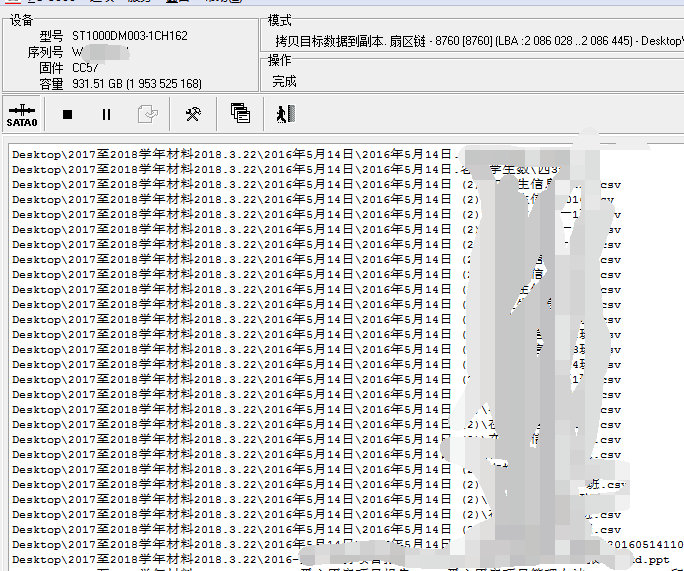Click the 模式 section label
This screenshot has height=571, width=684.
280,21
